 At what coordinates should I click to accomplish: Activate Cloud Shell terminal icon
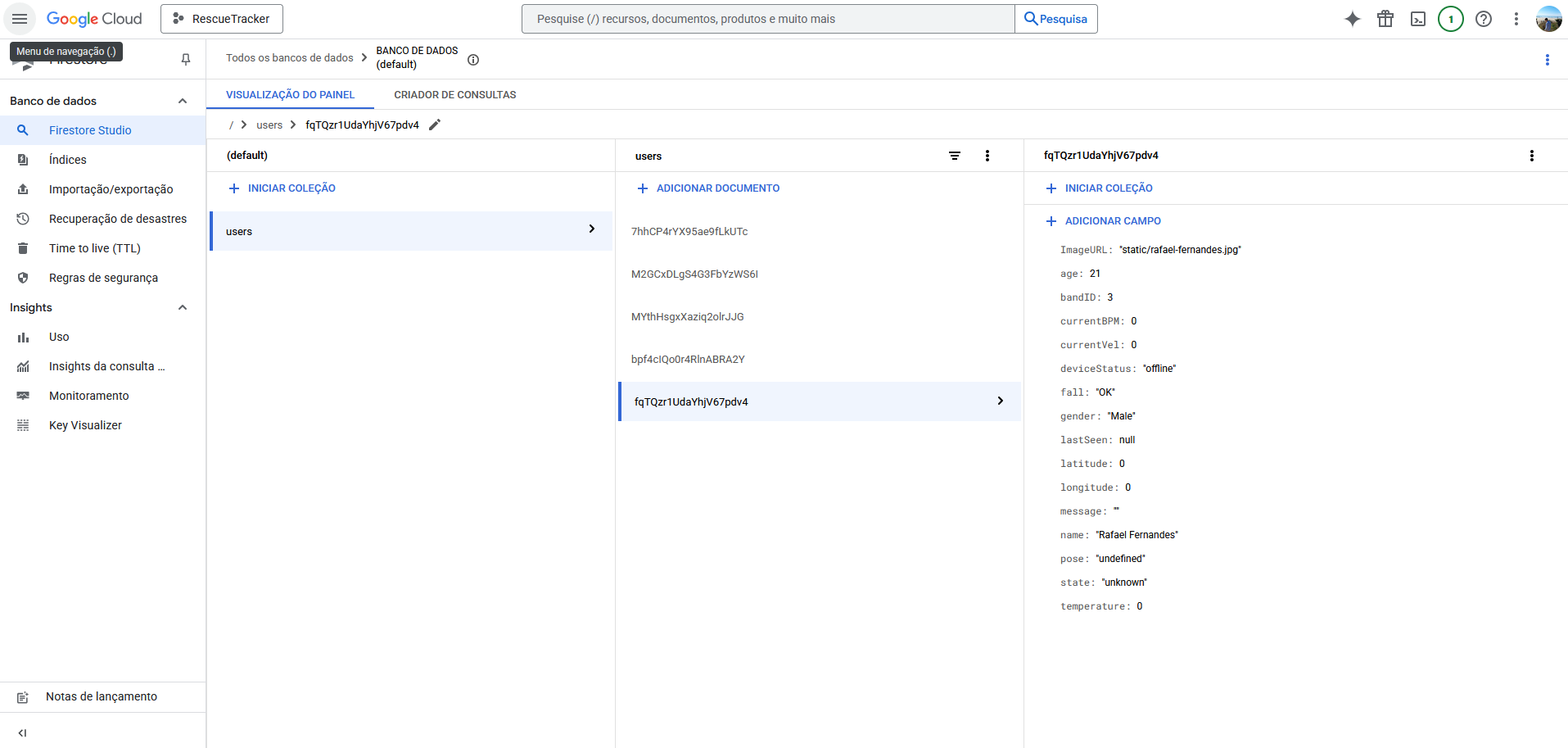[1417, 19]
